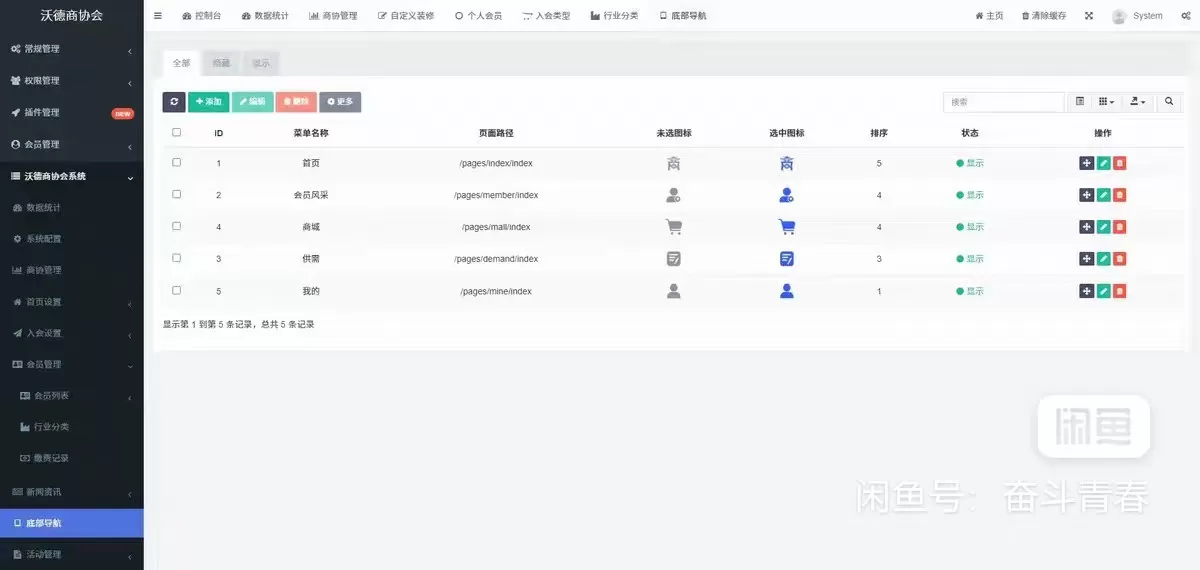Image resolution: width=1200 pixels, height=570 pixels.
Task: Open the 个人会员 top tab
Action: coord(478,16)
